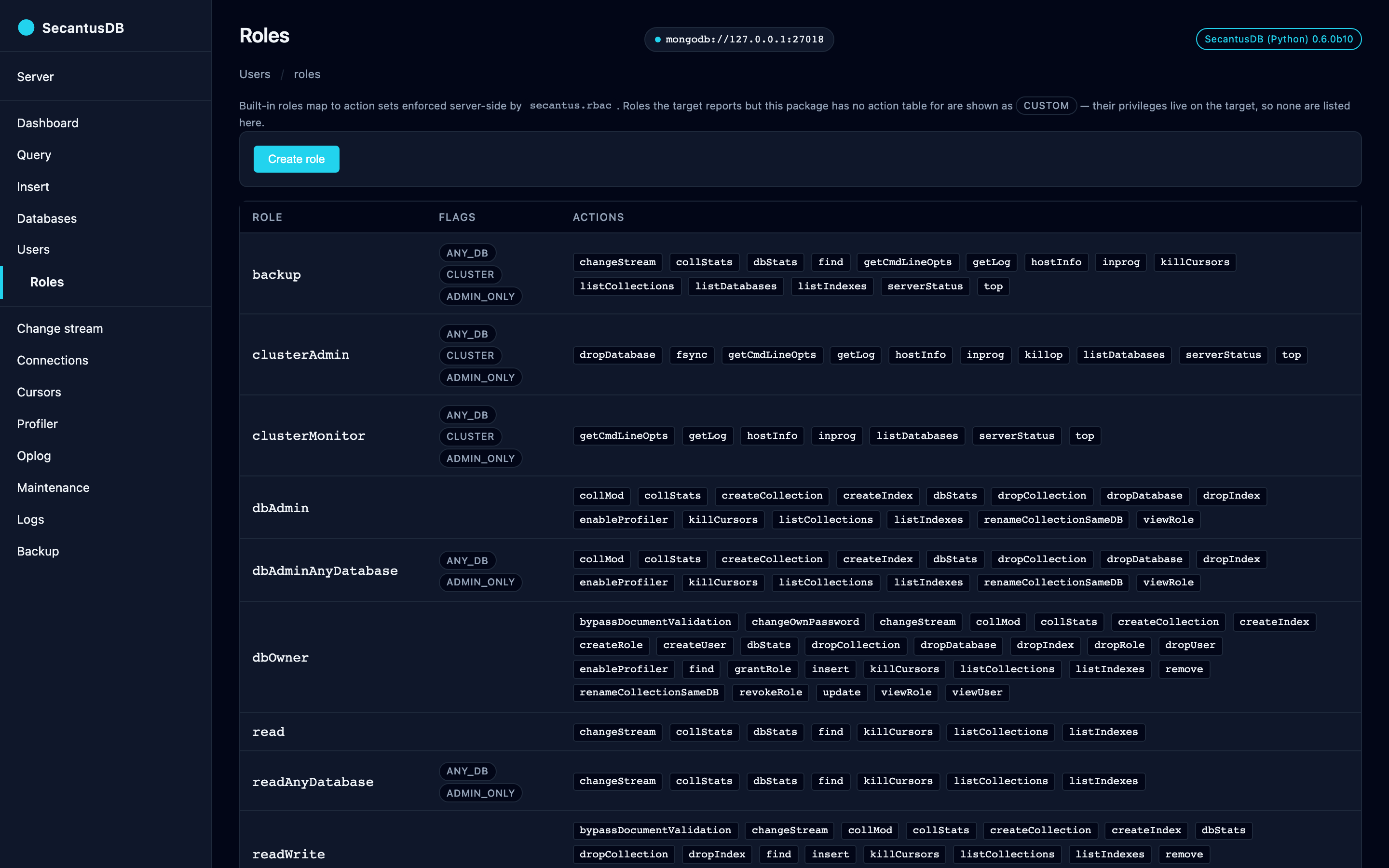This screenshot has width=1389, height=868.
Task: Click renameCollectionSameDB action in dbAdmin row
Action: tap(1053, 519)
